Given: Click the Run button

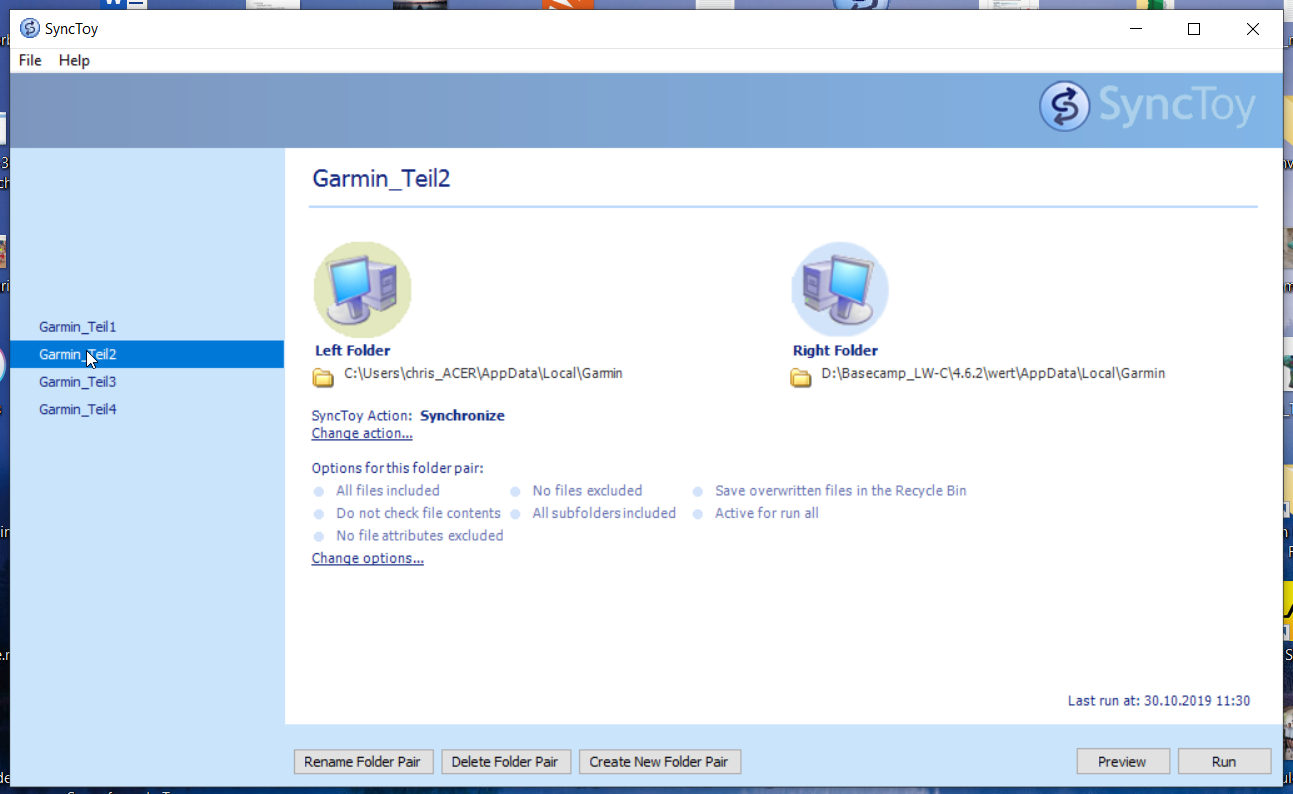Looking at the screenshot, I should pyautogui.click(x=1224, y=762).
